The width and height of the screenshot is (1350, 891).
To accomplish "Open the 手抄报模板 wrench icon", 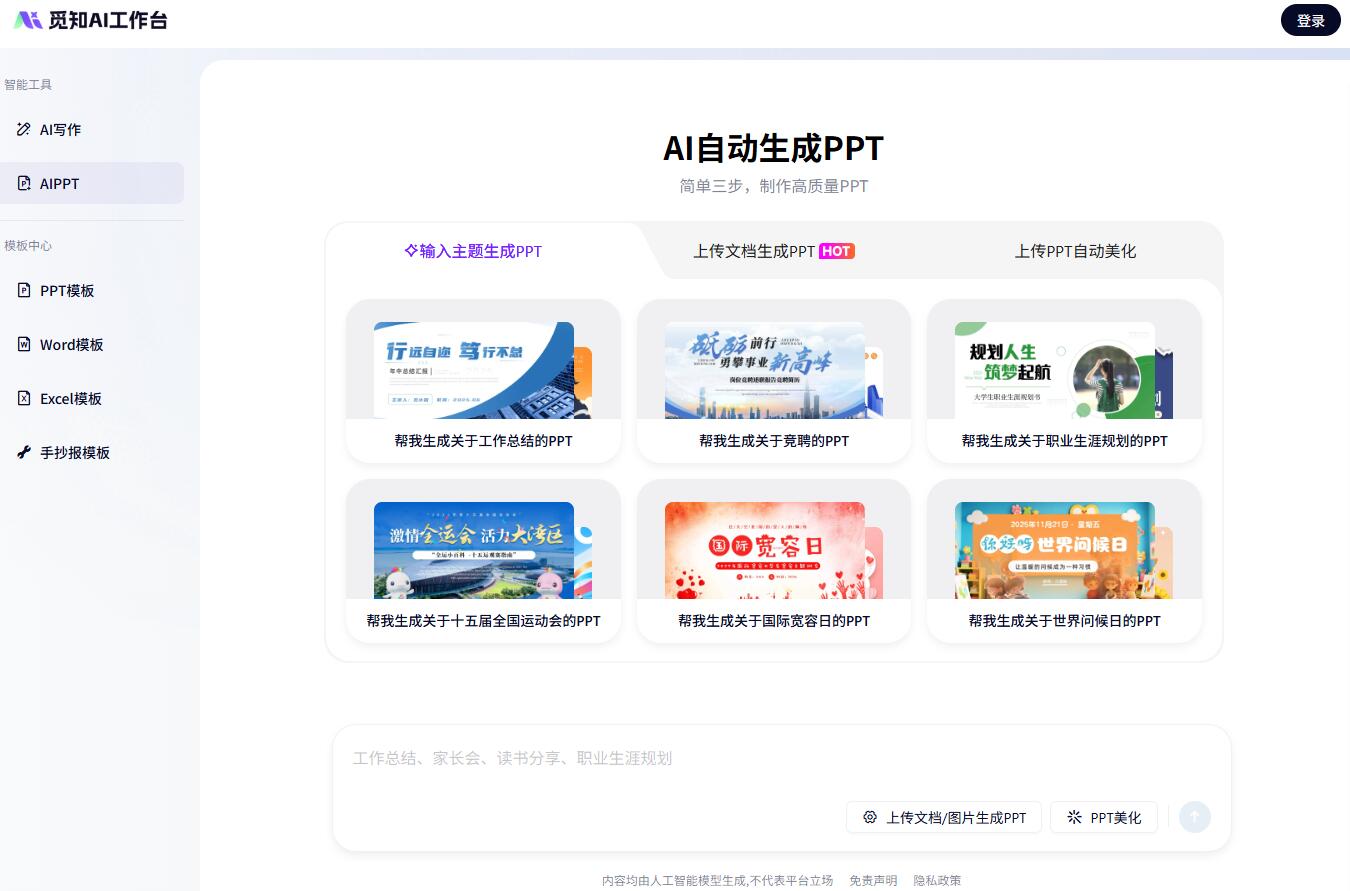I will 24,452.
